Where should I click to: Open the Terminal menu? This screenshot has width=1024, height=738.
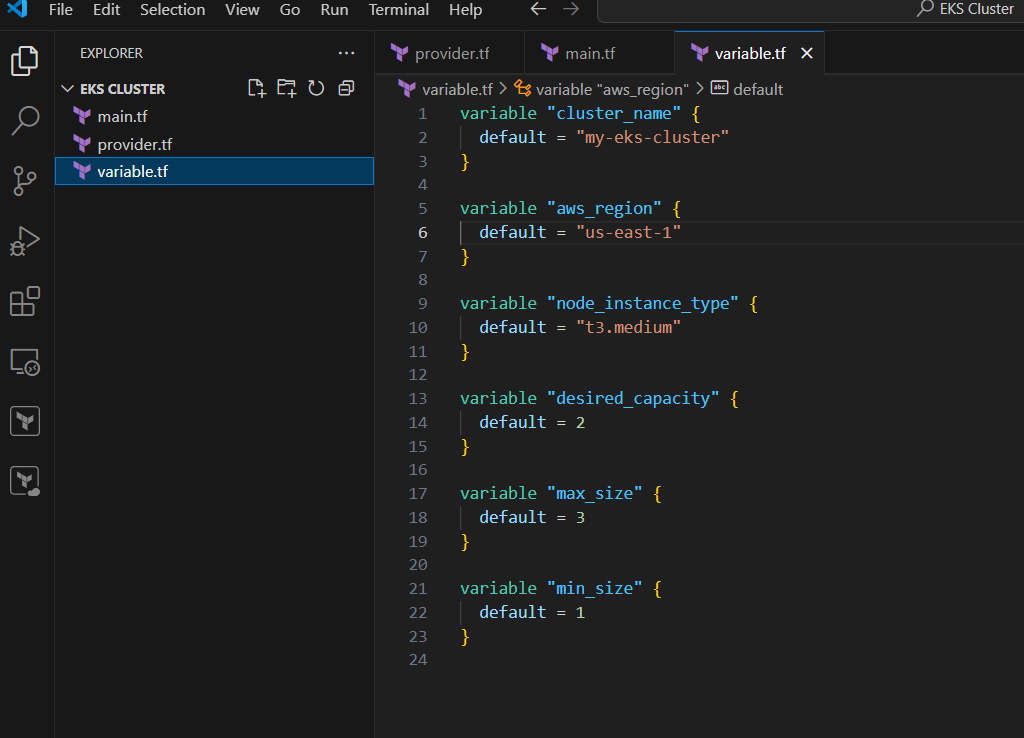[x=398, y=10]
